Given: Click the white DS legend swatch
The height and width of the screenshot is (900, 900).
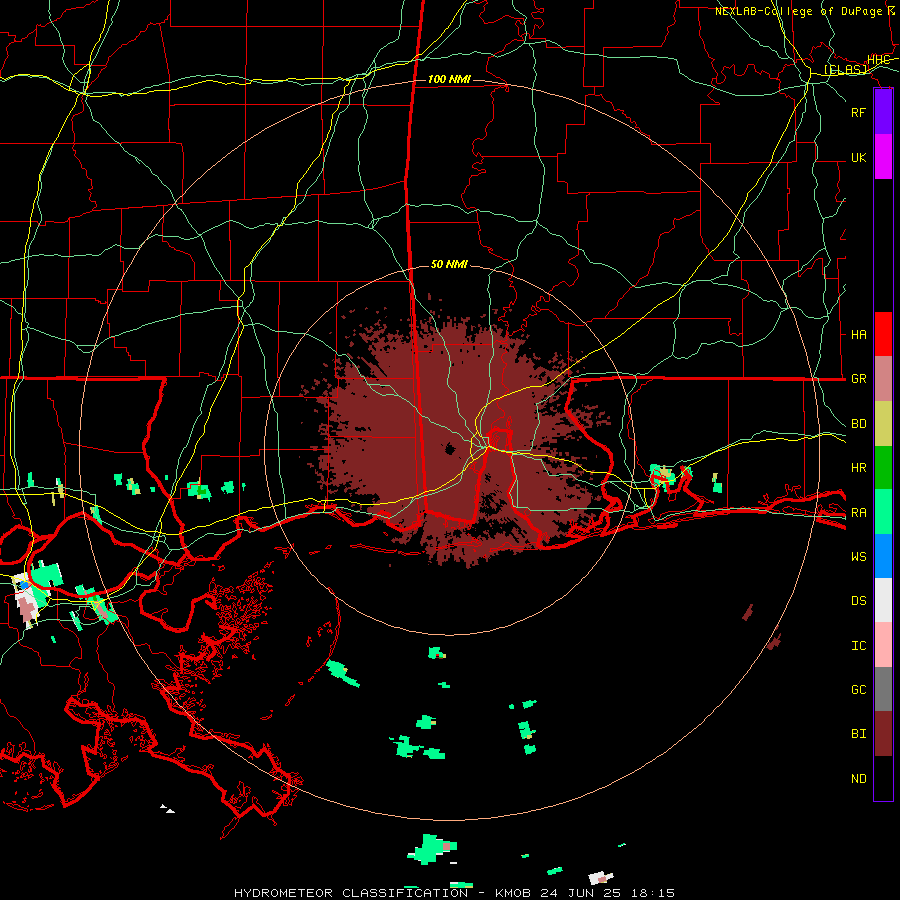Looking at the screenshot, I should (x=883, y=600).
